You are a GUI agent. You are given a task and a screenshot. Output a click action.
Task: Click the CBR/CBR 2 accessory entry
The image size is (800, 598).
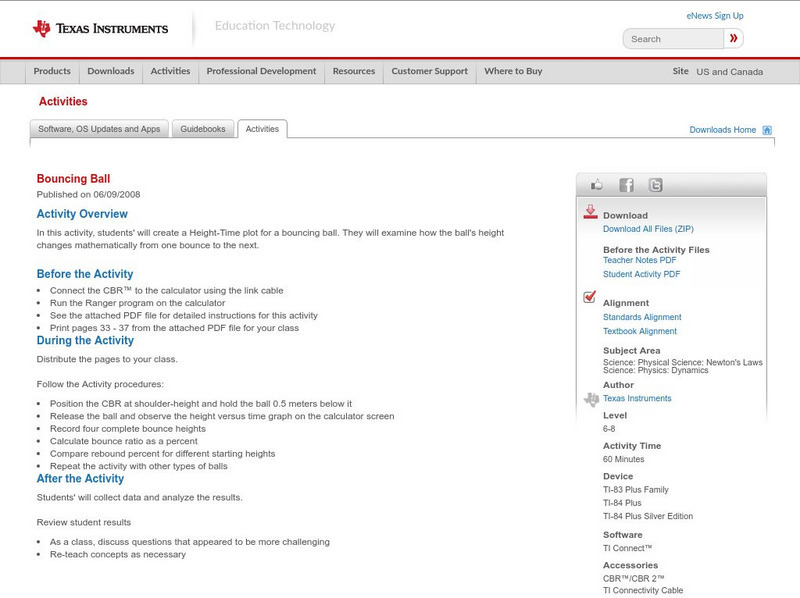(x=634, y=579)
